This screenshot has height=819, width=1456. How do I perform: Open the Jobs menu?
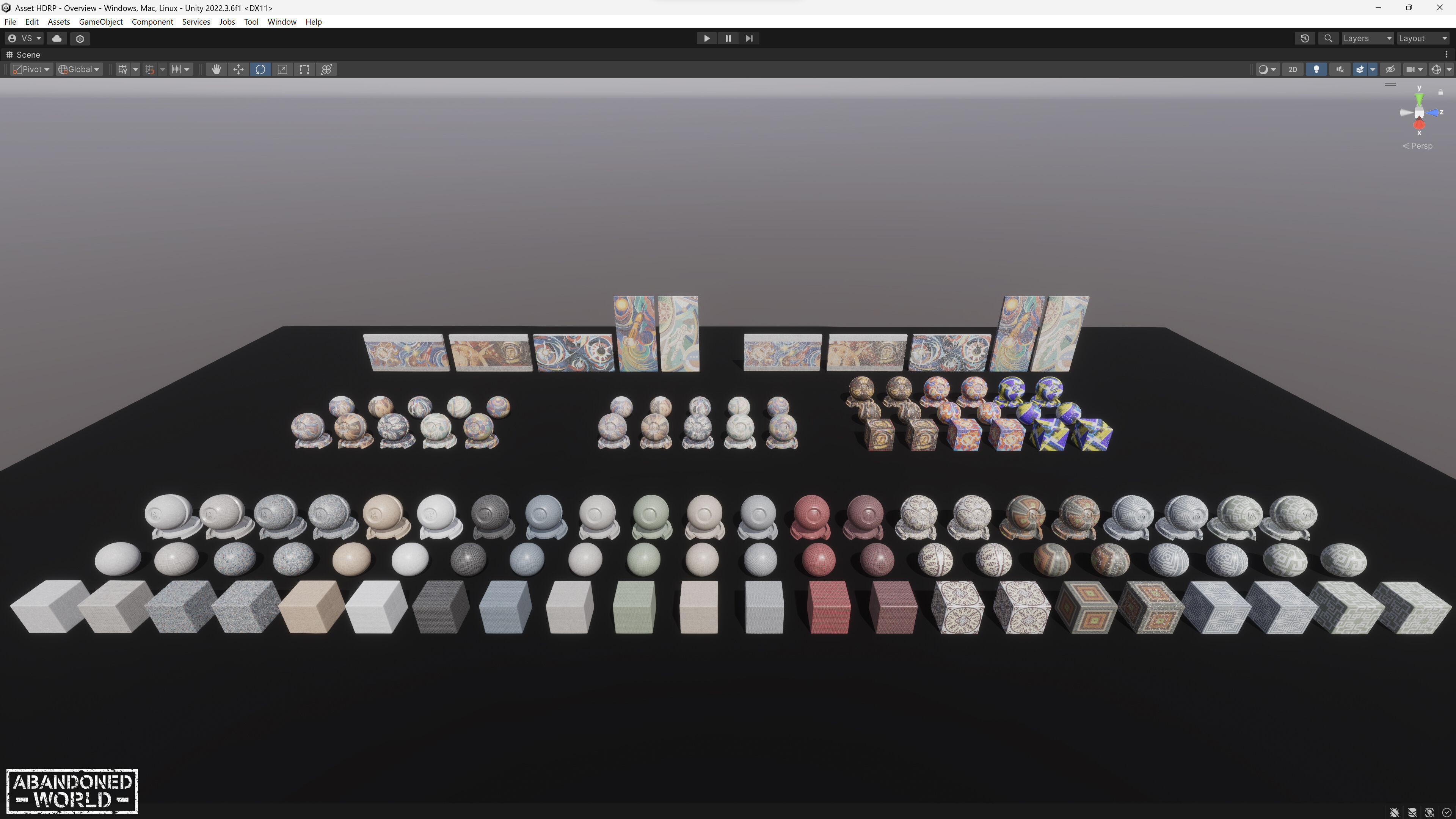tap(227, 22)
